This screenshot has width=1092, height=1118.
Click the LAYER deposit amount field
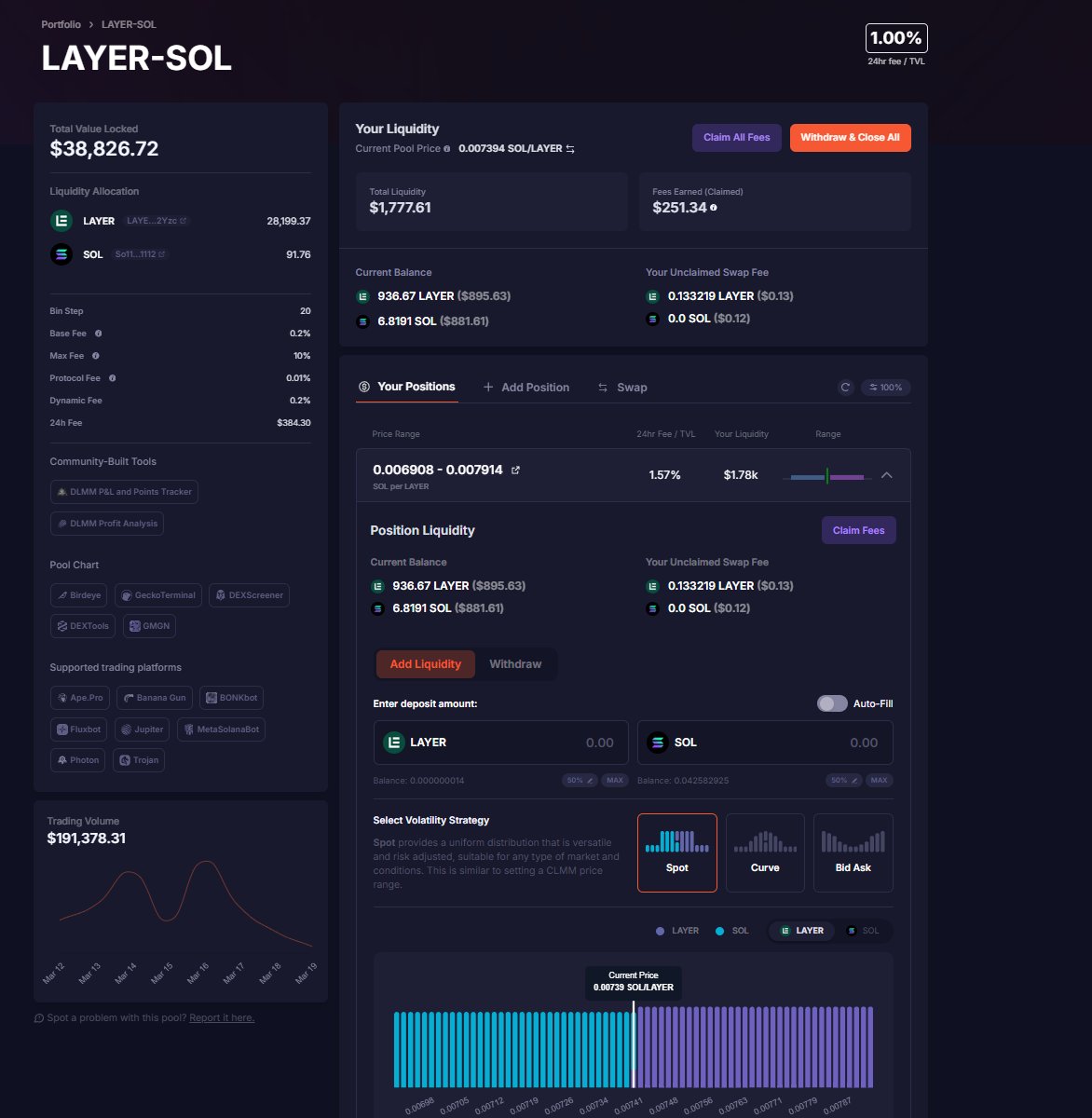(x=501, y=743)
